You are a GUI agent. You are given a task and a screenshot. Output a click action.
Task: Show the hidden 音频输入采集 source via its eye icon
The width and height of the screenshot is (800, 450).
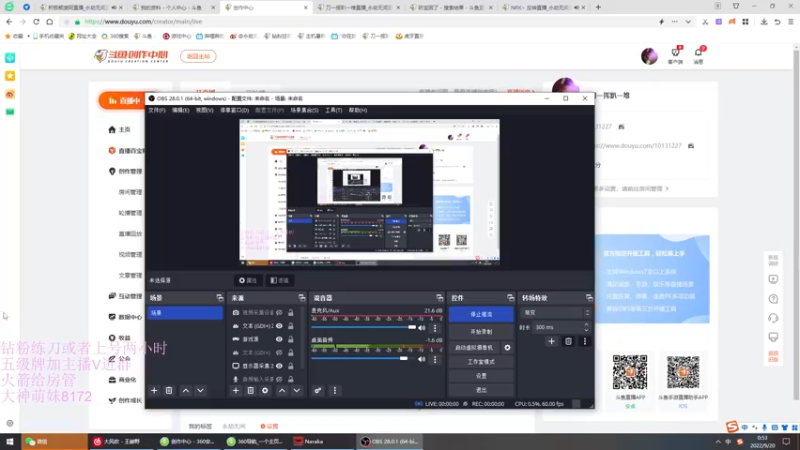pos(279,379)
